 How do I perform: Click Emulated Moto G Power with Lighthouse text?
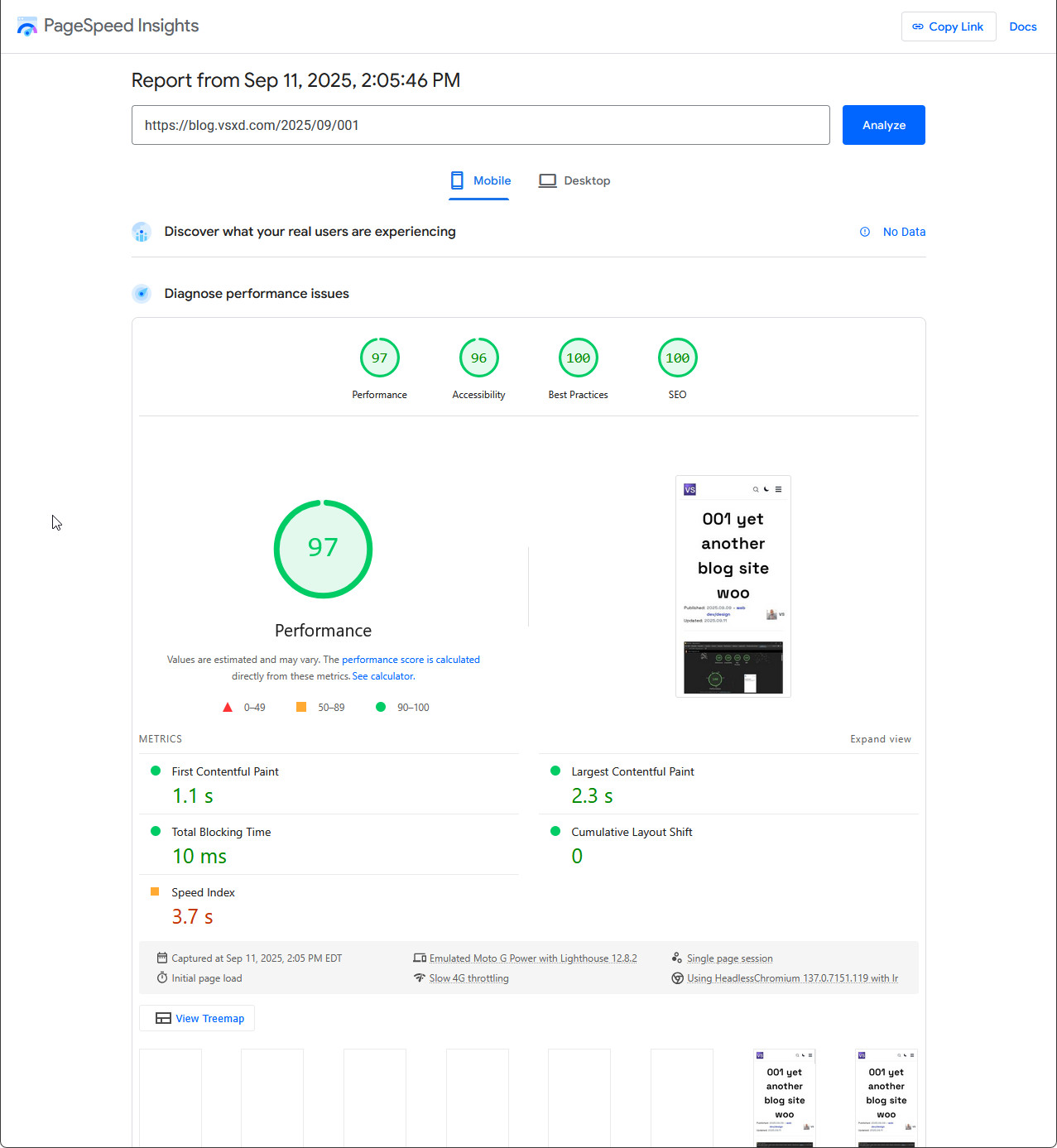pos(533,958)
